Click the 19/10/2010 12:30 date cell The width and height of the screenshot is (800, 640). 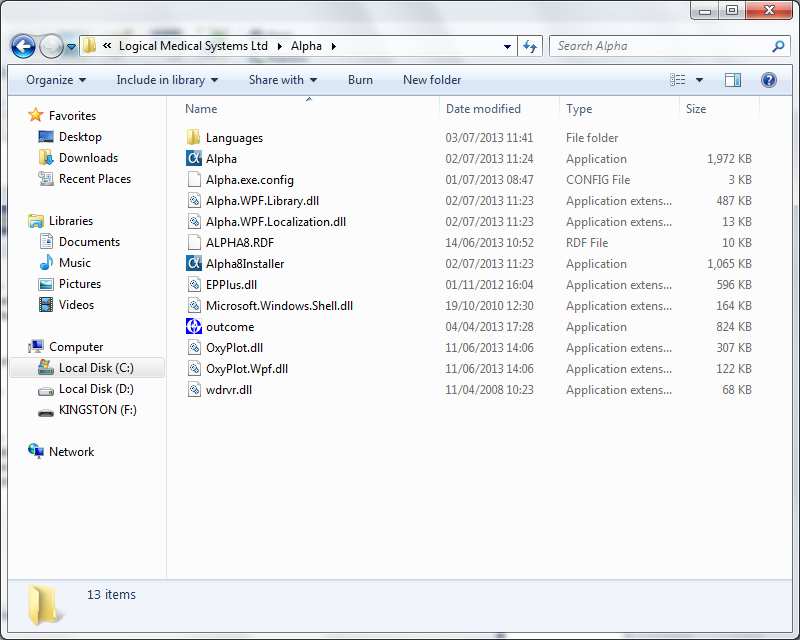489,306
